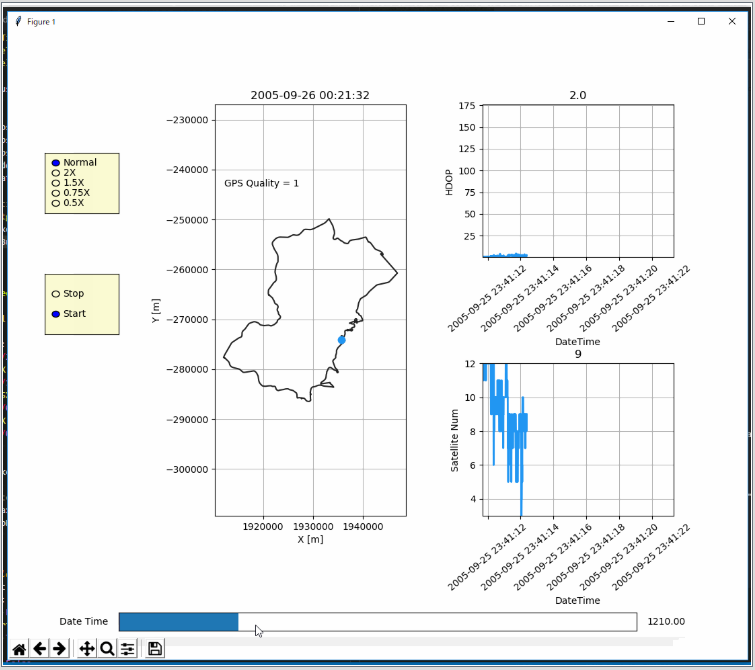Click the Date Time slider label

(x=84, y=621)
